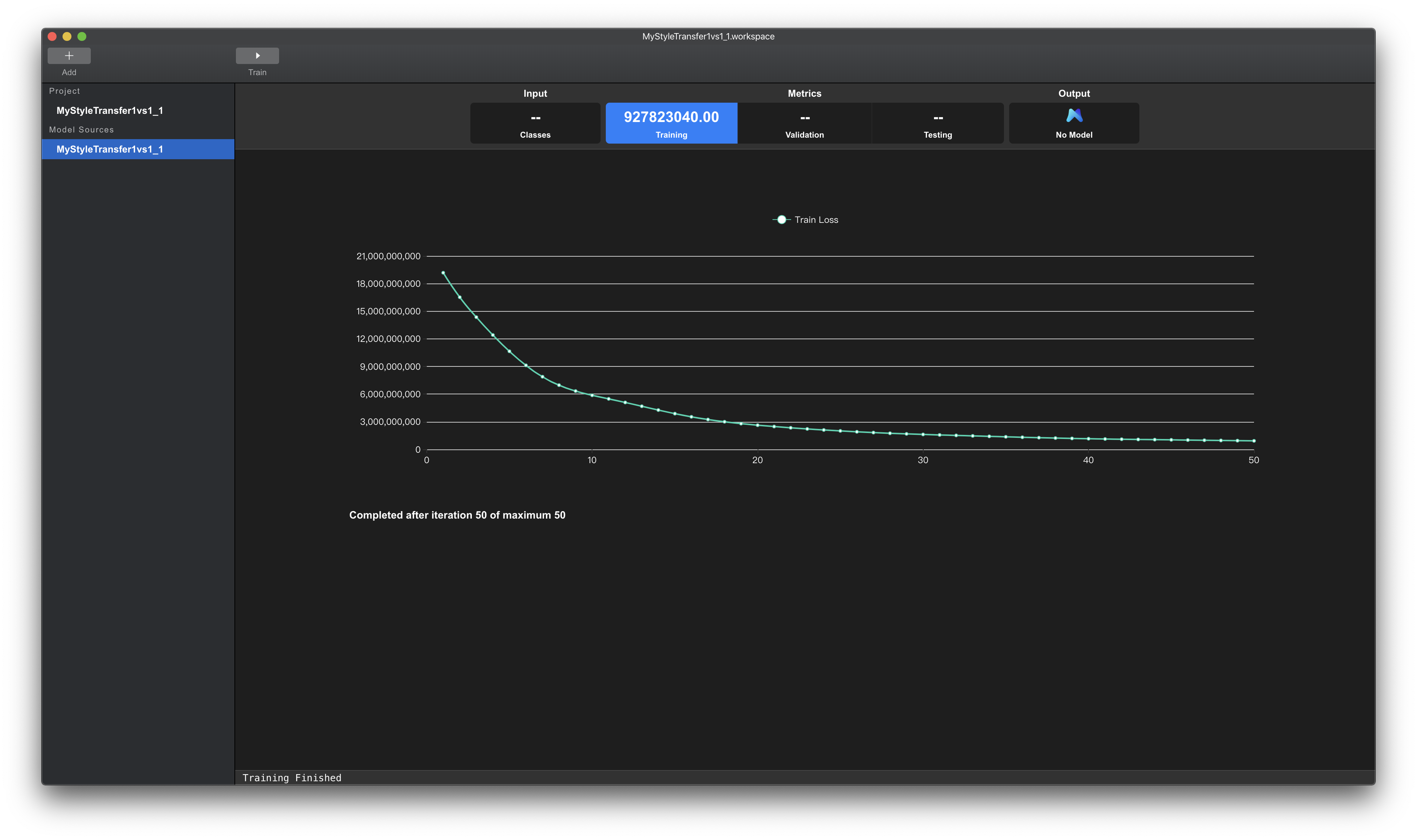
Task: Click the Create ML model output icon
Action: [x=1074, y=115]
